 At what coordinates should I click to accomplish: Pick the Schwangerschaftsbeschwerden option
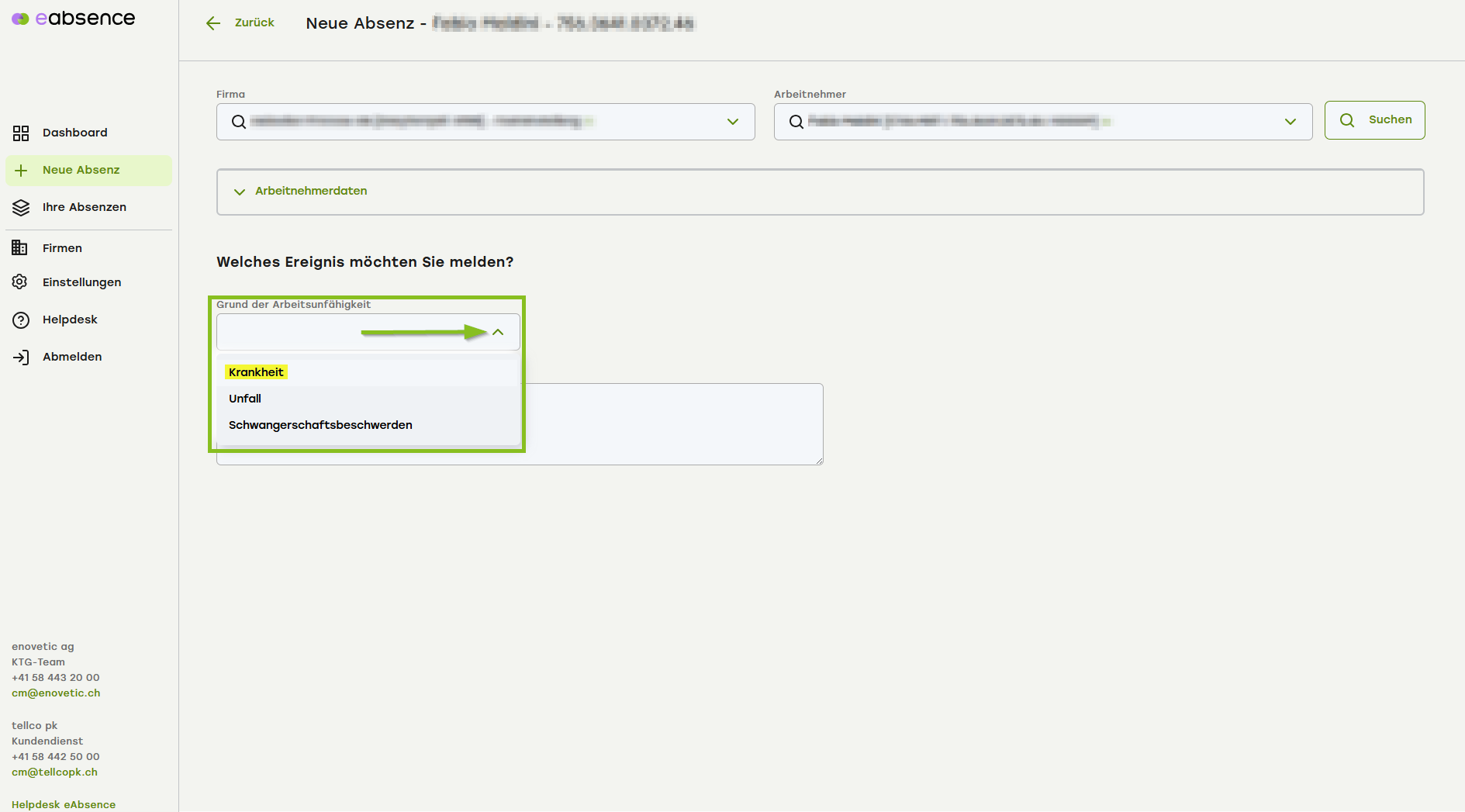(x=320, y=425)
